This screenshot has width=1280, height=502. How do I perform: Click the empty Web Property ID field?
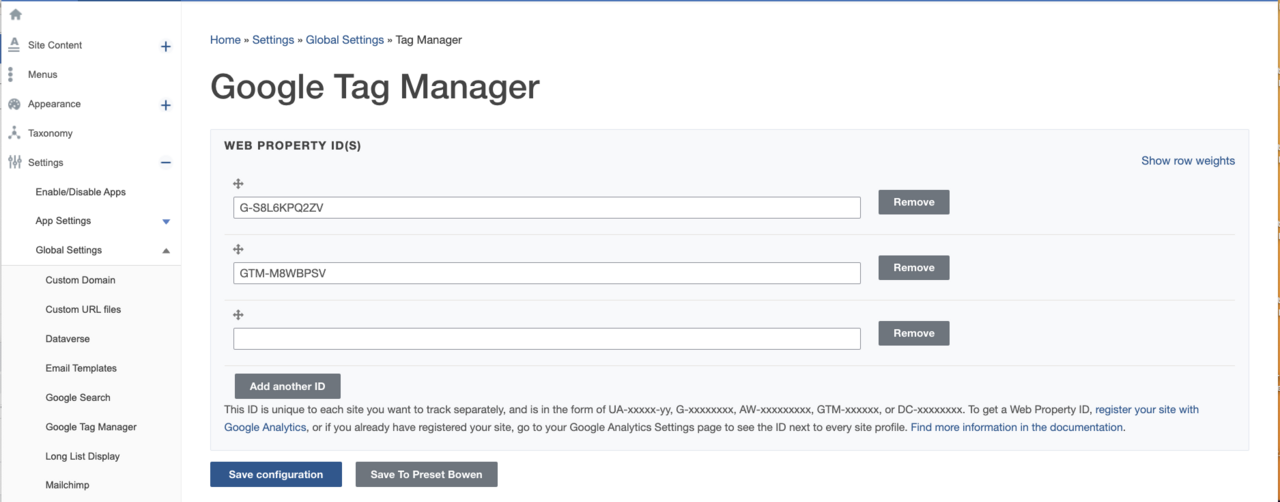[x=546, y=339]
